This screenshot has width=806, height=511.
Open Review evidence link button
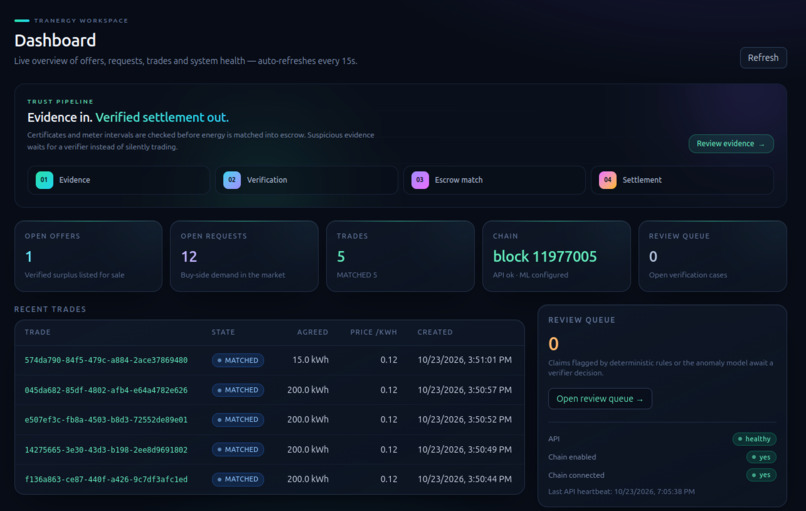[730, 143]
